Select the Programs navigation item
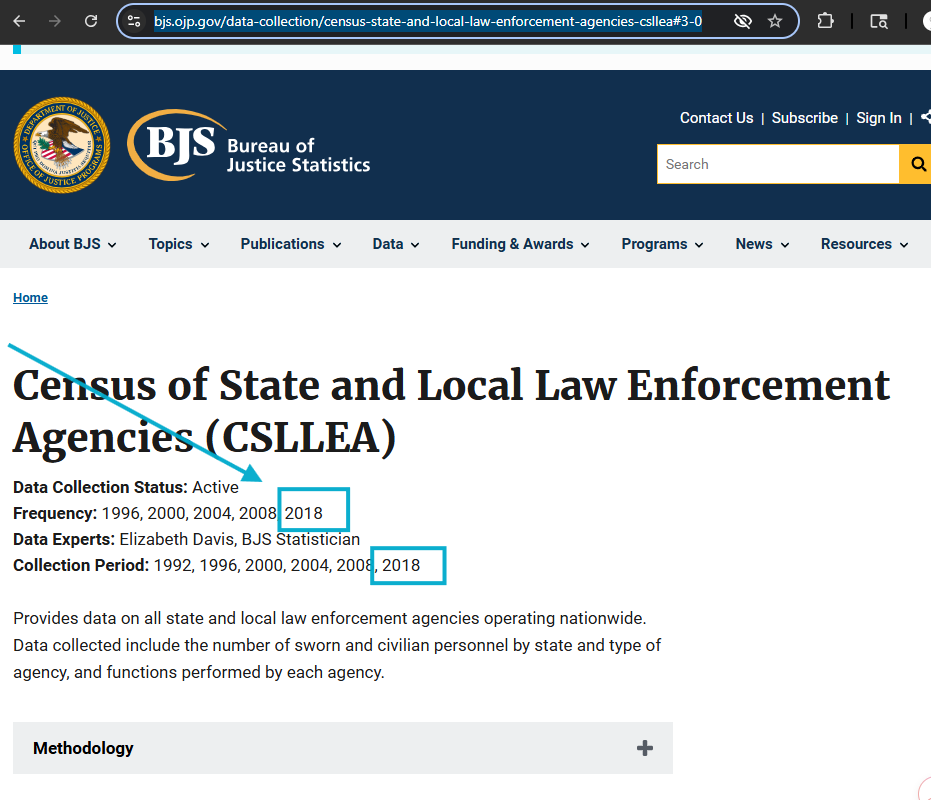The height and width of the screenshot is (800, 931). [x=662, y=244]
